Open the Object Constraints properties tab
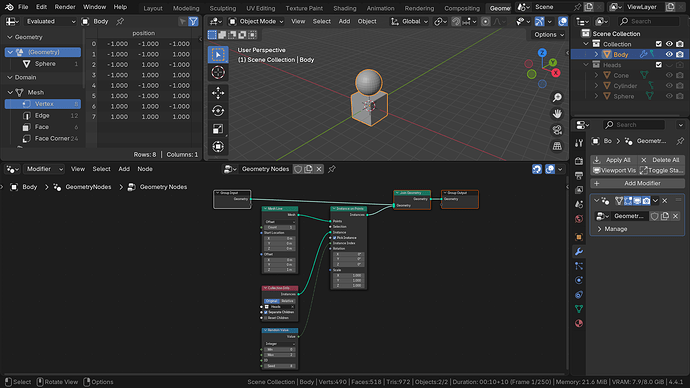This screenshot has width=690, height=388. click(579, 295)
